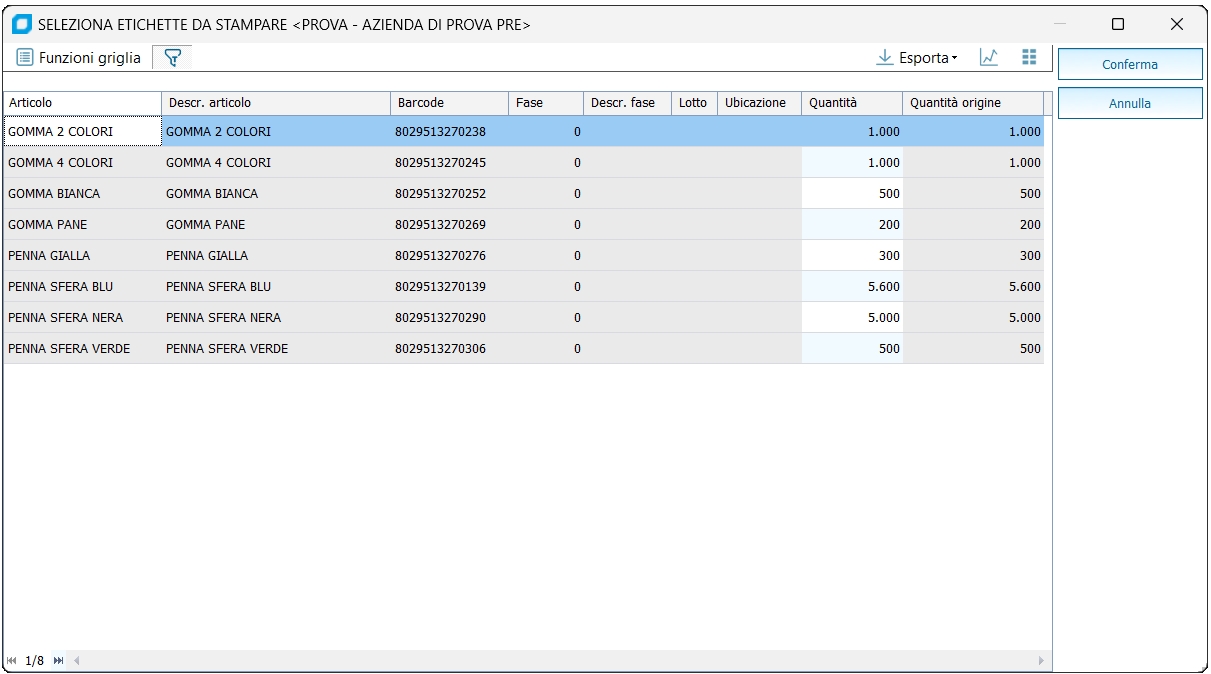The height and width of the screenshot is (674, 1211).
Task: Jump to last record navigation icon
Action: pyautogui.click(x=58, y=661)
